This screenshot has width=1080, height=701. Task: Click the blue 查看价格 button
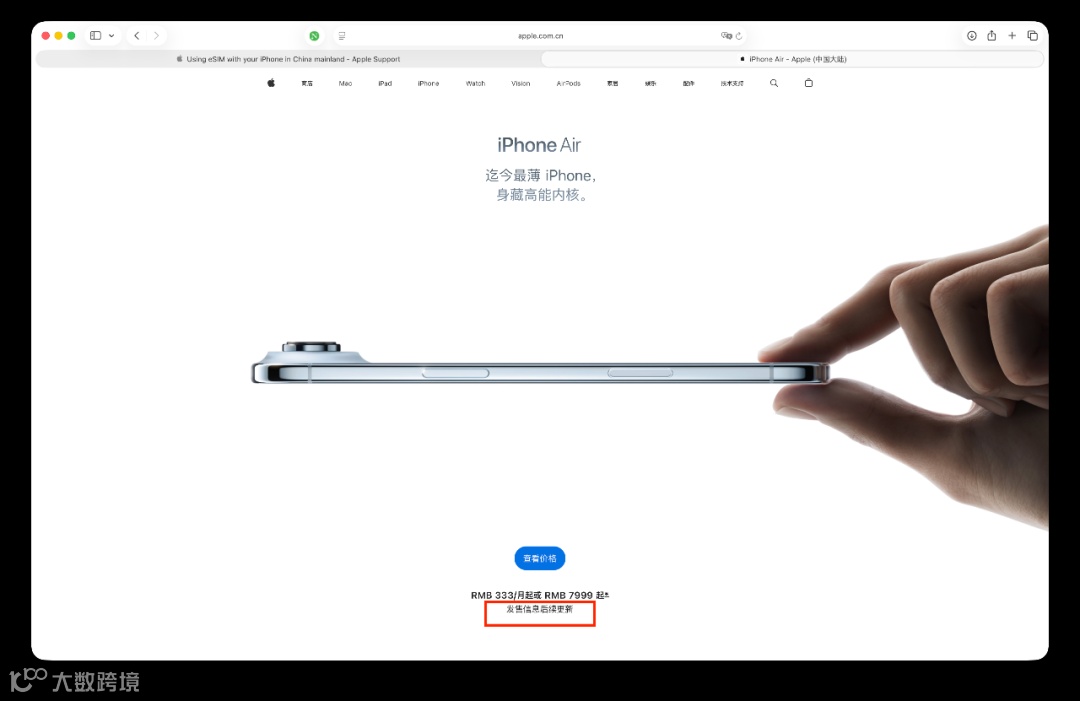540,558
